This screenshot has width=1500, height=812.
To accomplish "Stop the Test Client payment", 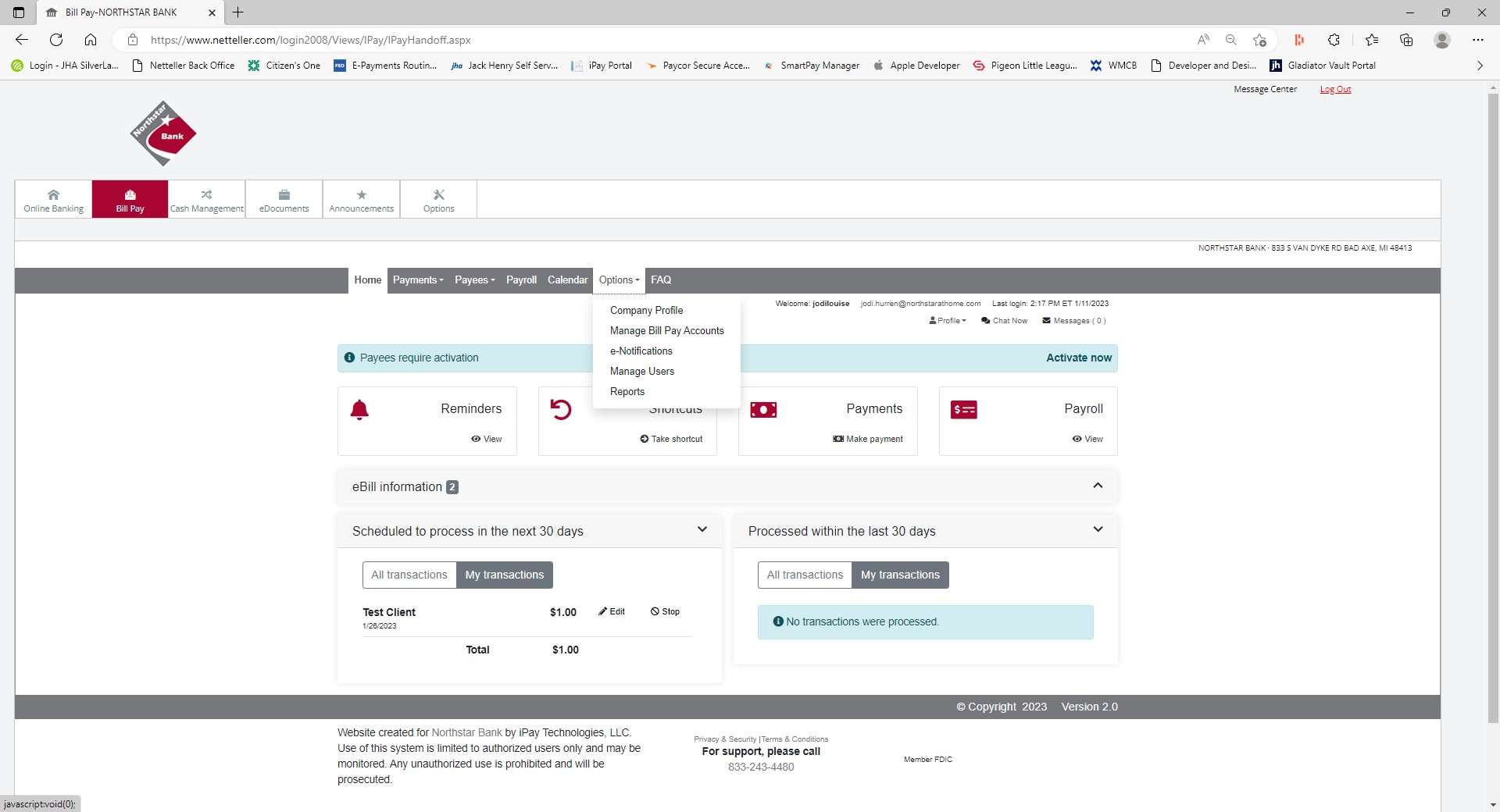I will tap(665, 611).
